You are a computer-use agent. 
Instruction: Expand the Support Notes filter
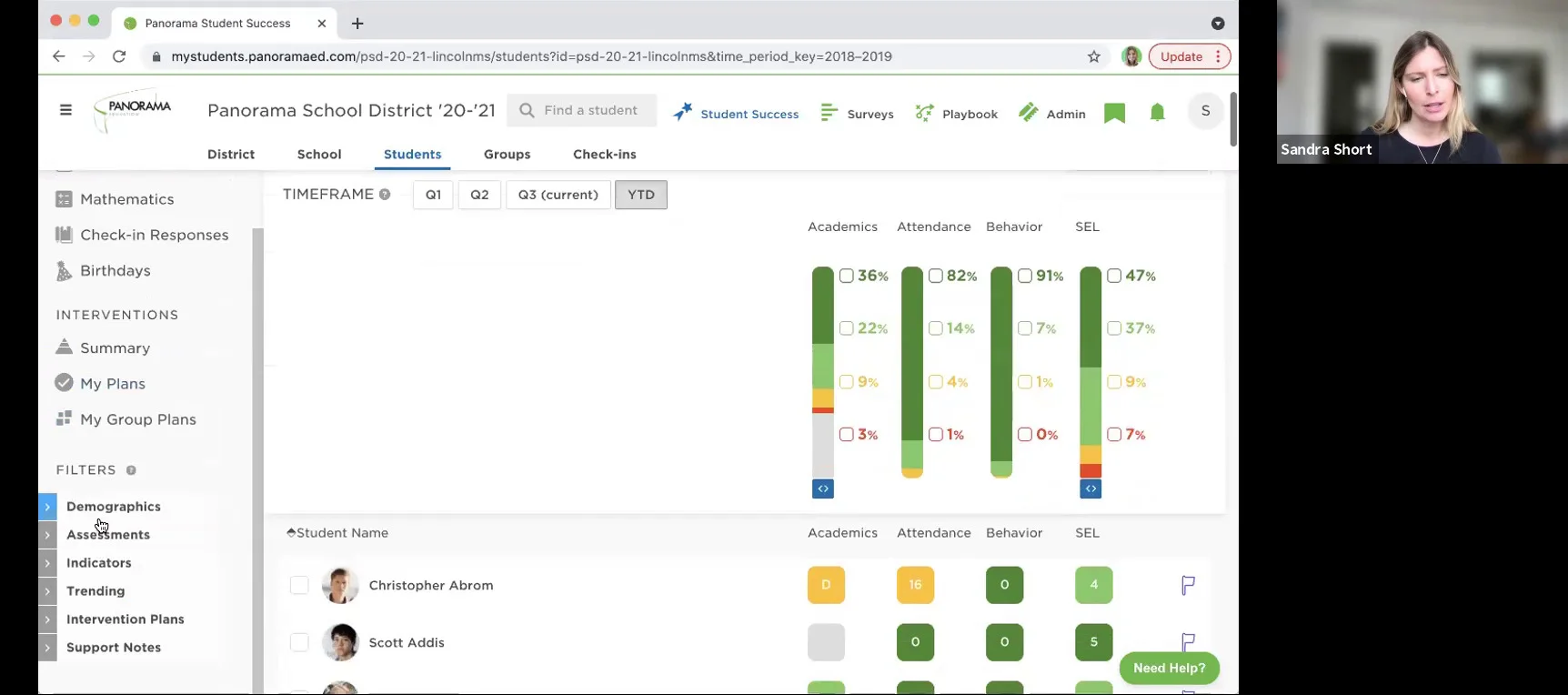47,648
